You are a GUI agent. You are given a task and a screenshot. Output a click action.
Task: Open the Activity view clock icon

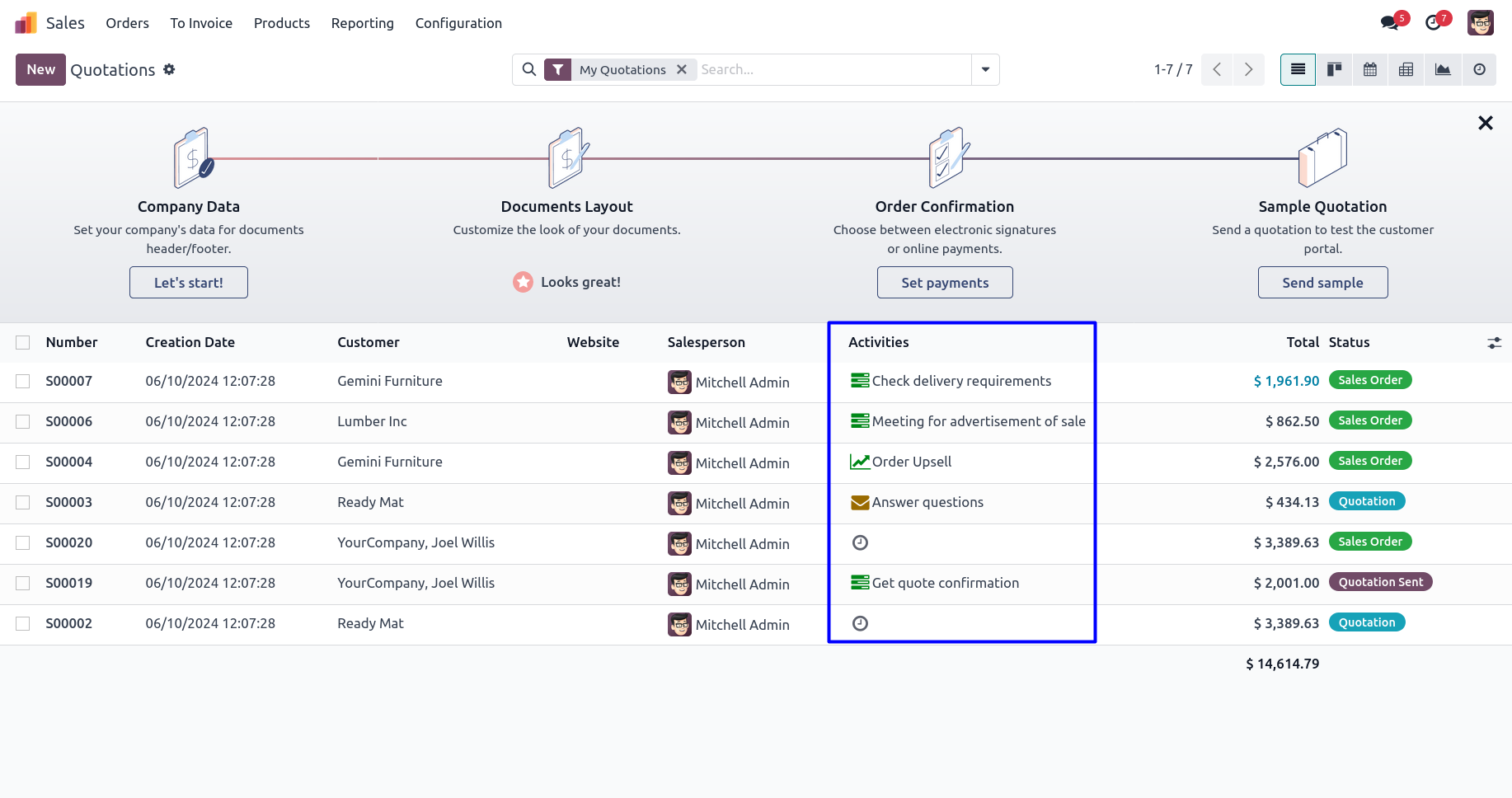(1479, 70)
